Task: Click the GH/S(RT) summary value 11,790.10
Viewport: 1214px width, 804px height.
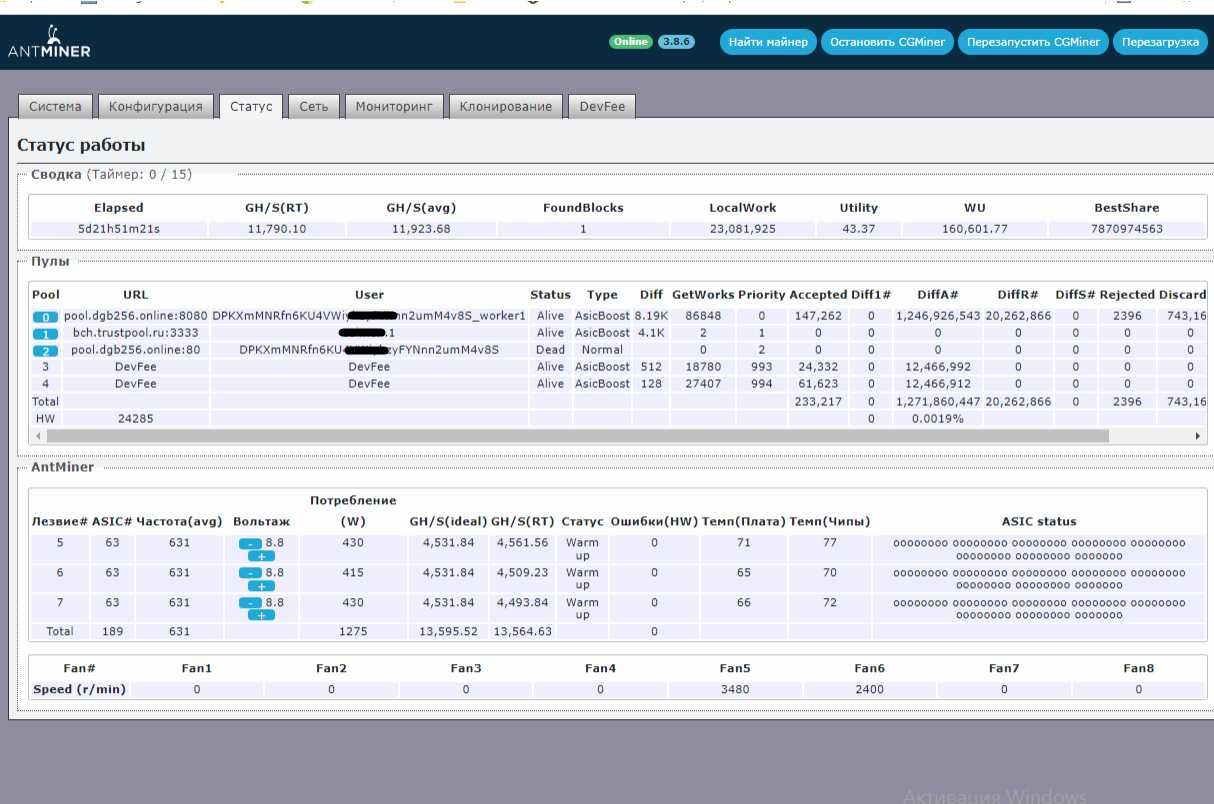Action: [276, 229]
